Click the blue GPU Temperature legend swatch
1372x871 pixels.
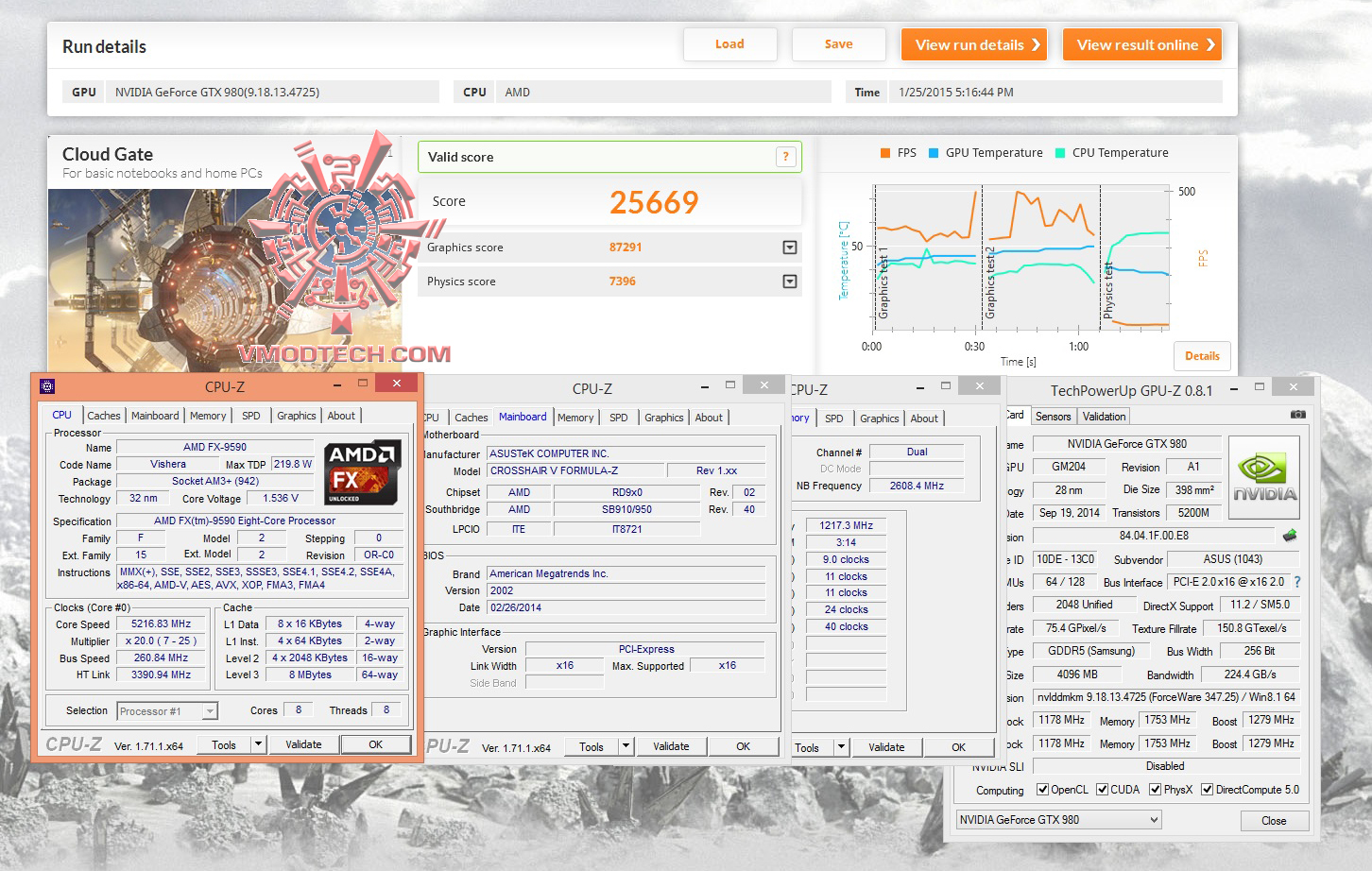point(934,153)
